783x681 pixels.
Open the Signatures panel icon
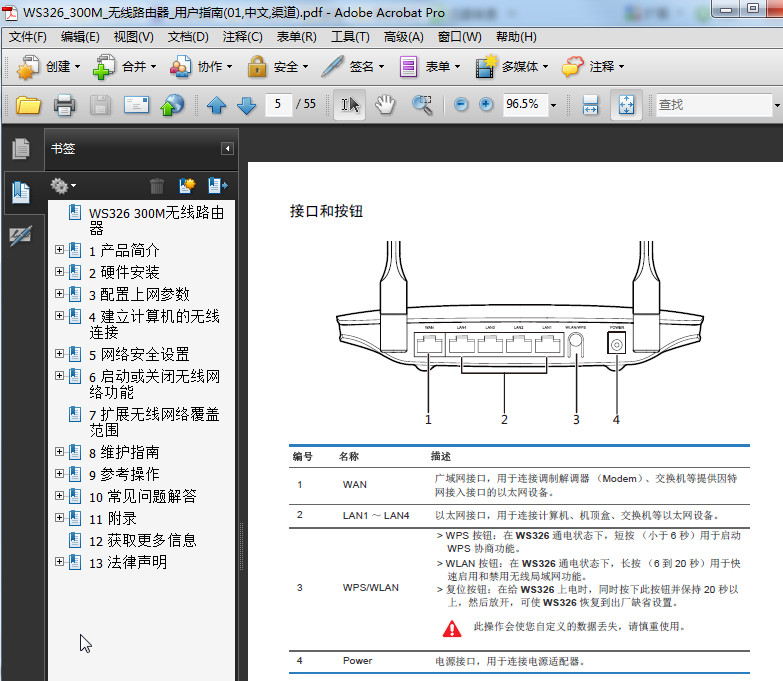(21, 236)
